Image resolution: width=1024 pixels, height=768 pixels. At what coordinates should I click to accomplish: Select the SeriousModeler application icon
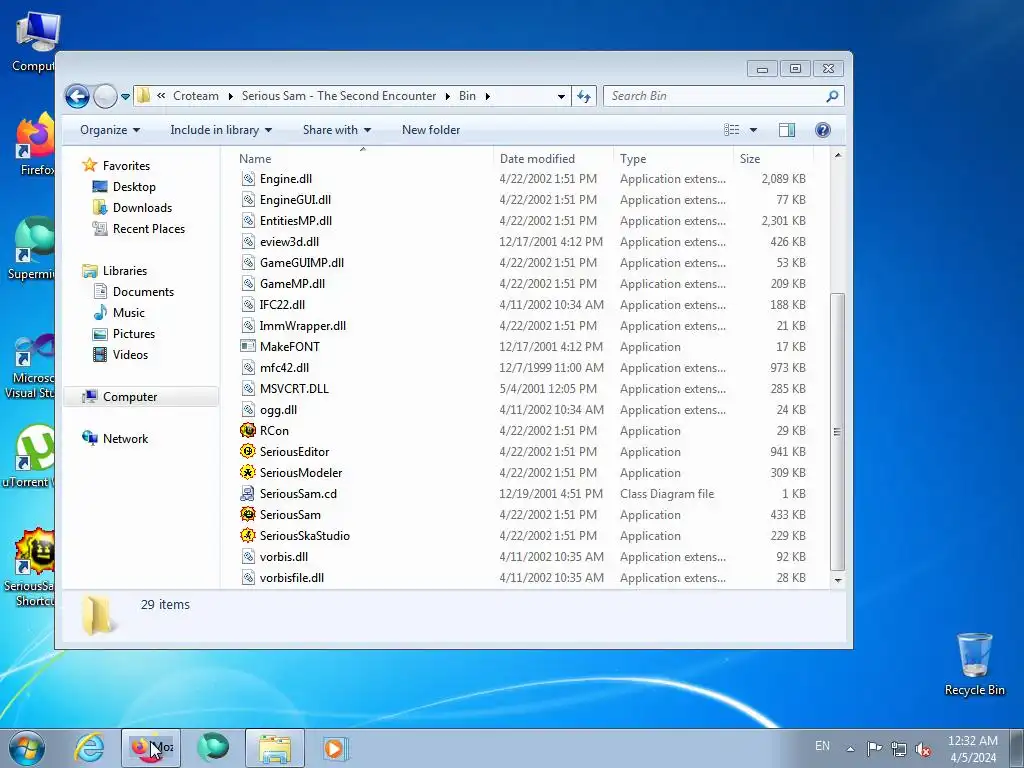[x=248, y=472]
